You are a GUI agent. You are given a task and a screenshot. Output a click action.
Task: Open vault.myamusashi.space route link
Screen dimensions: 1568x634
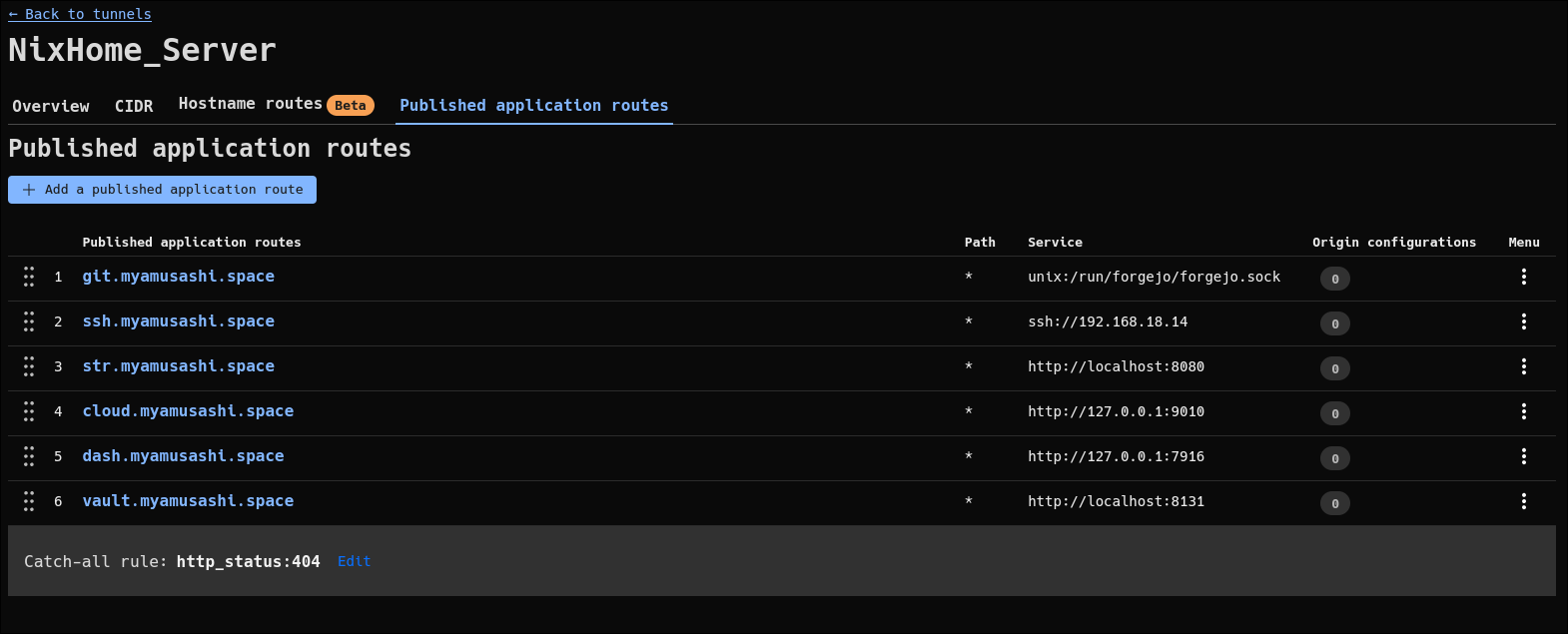pyautogui.click(x=188, y=501)
